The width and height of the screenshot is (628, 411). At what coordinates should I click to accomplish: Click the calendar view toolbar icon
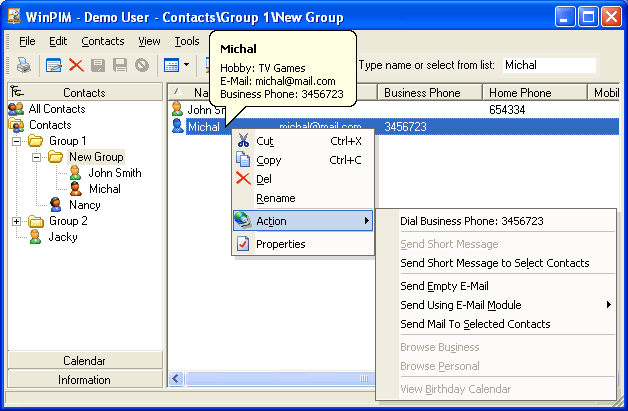coord(171,65)
